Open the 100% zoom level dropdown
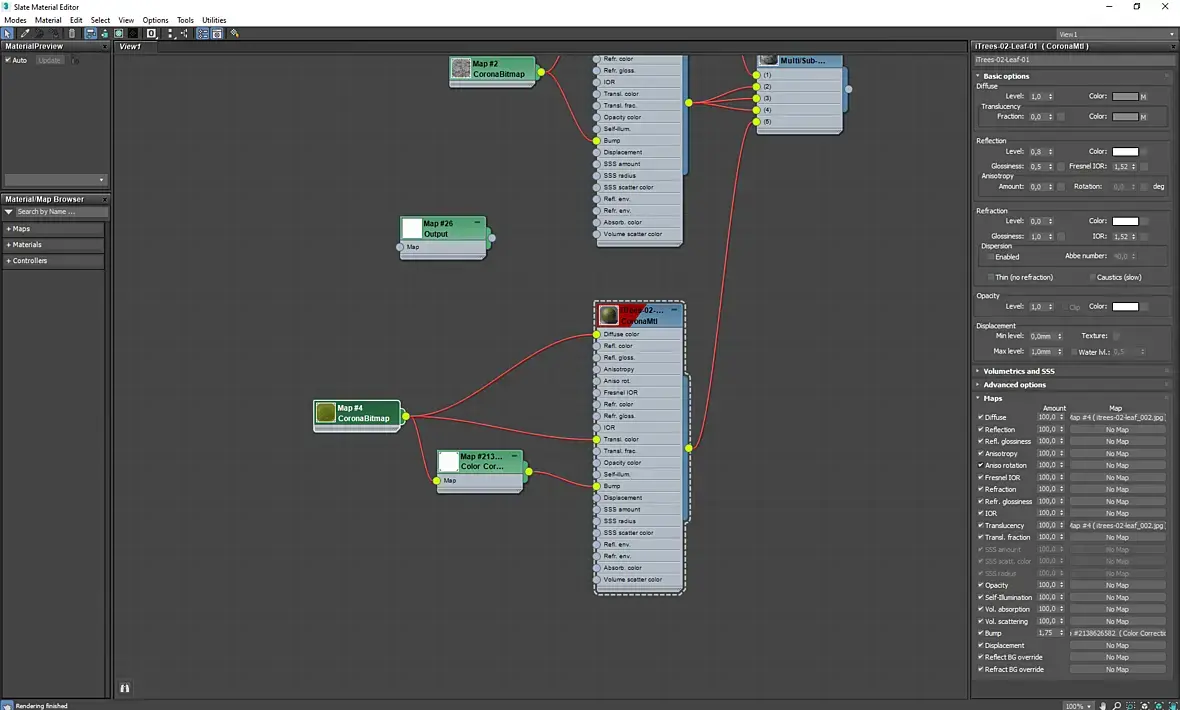This screenshot has height=710, width=1180. click(x=1079, y=705)
